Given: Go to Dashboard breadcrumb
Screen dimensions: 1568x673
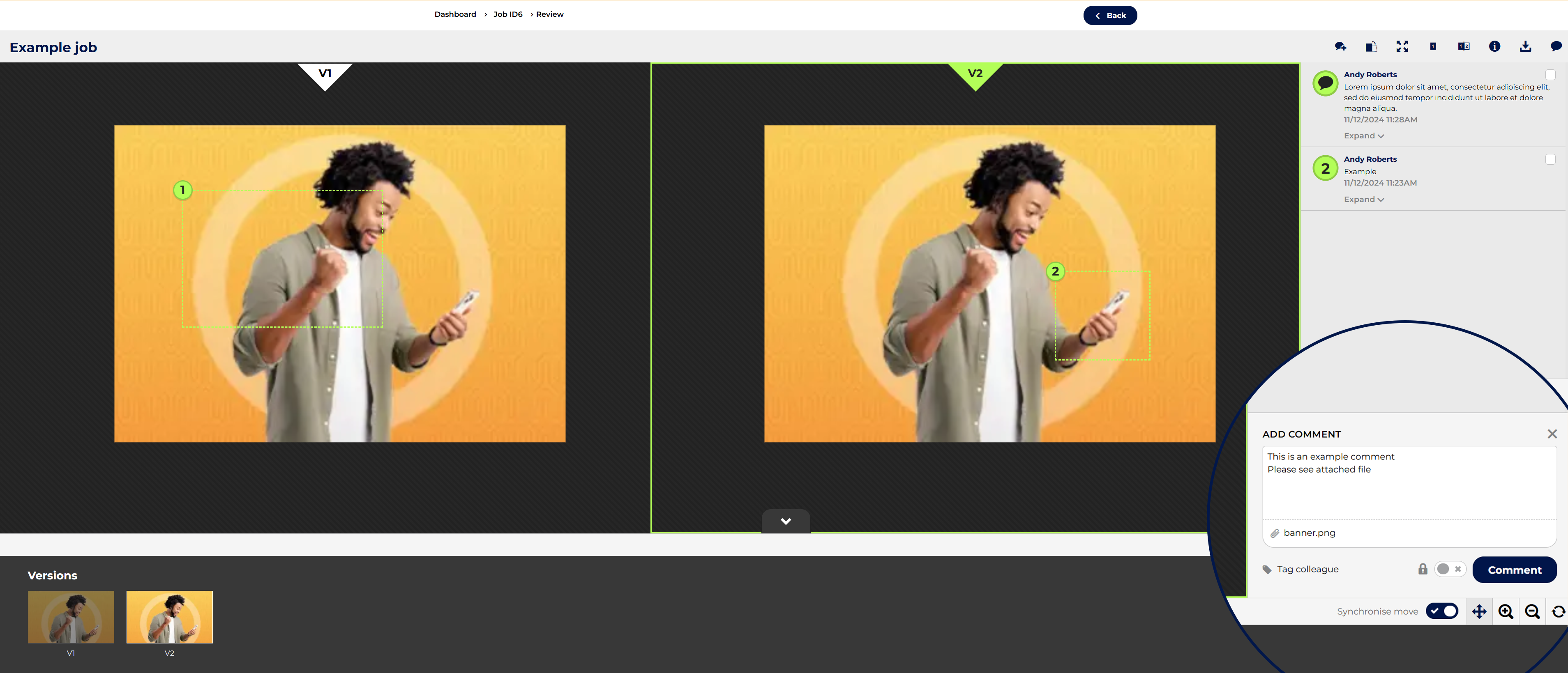Looking at the screenshot, I should click(455, 14).
